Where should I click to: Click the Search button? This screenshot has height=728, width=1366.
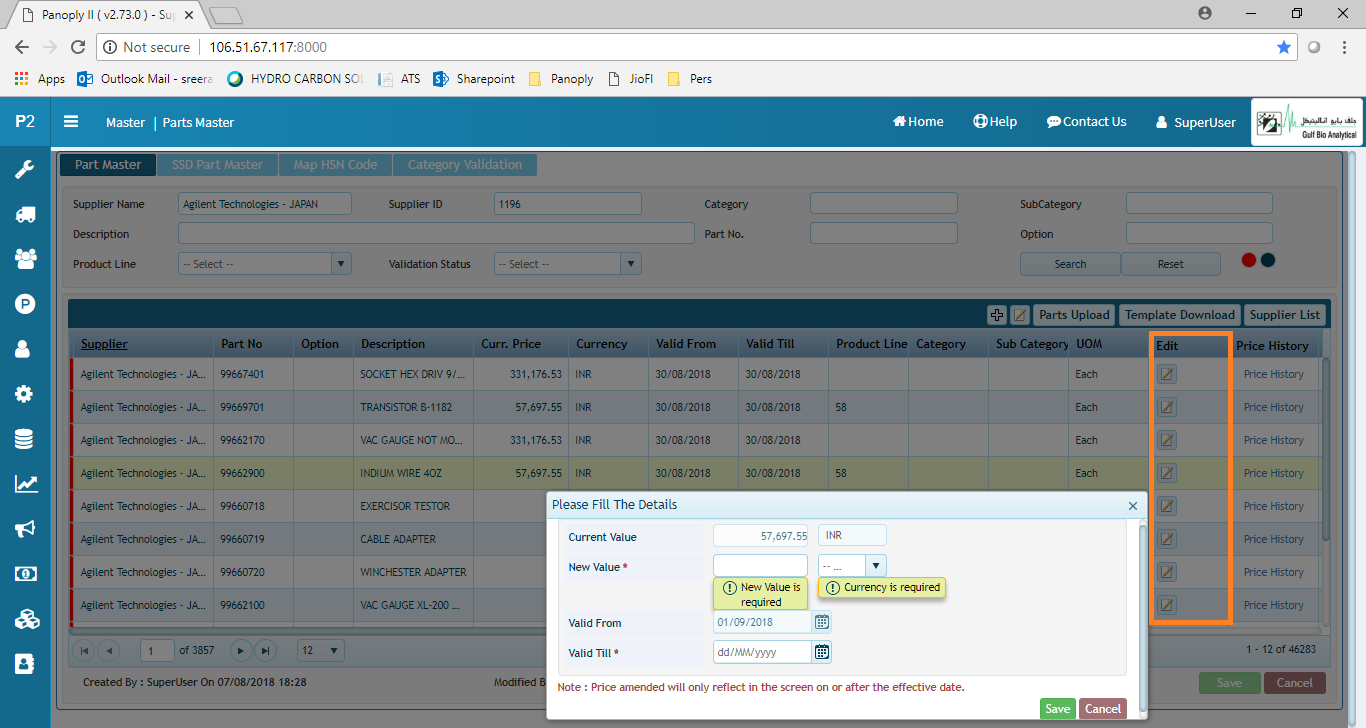[x=1070, y=264]
